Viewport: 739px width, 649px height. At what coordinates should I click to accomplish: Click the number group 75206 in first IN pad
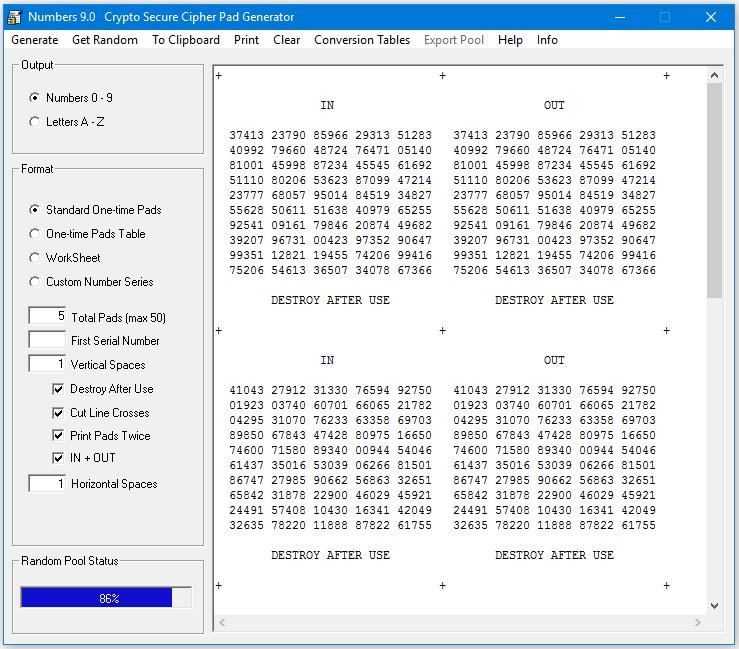click(246, 270)
